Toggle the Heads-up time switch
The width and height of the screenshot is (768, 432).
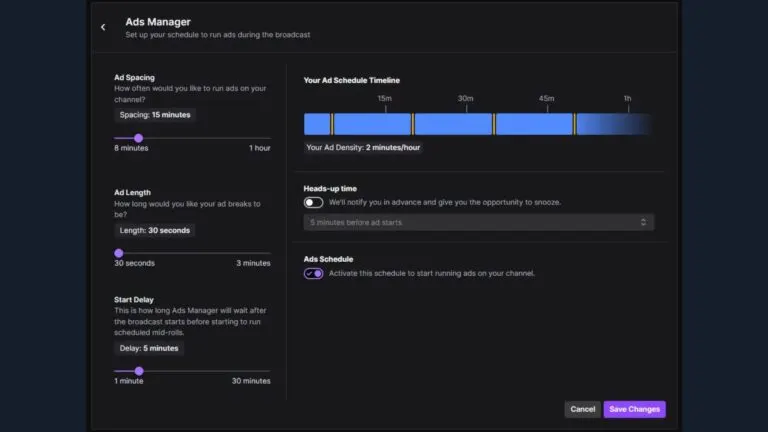[x=313, y=202]
